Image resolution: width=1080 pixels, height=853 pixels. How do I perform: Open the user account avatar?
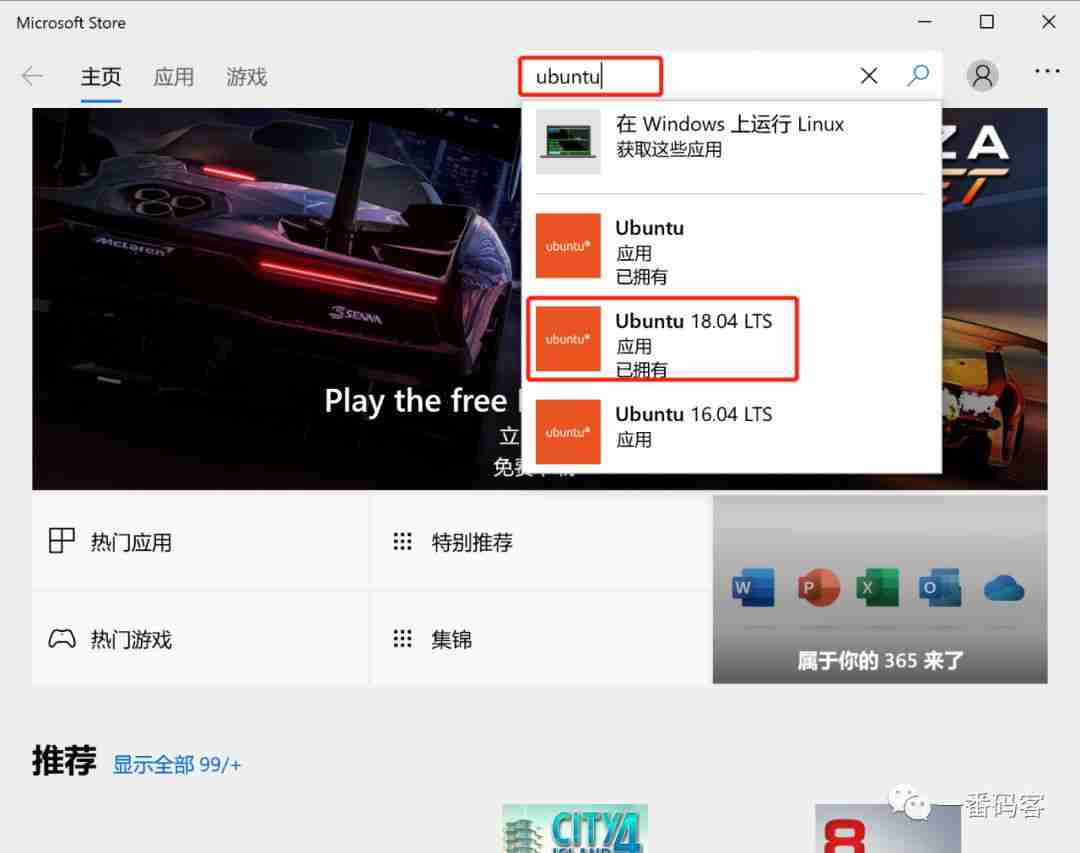click(982, 75)
